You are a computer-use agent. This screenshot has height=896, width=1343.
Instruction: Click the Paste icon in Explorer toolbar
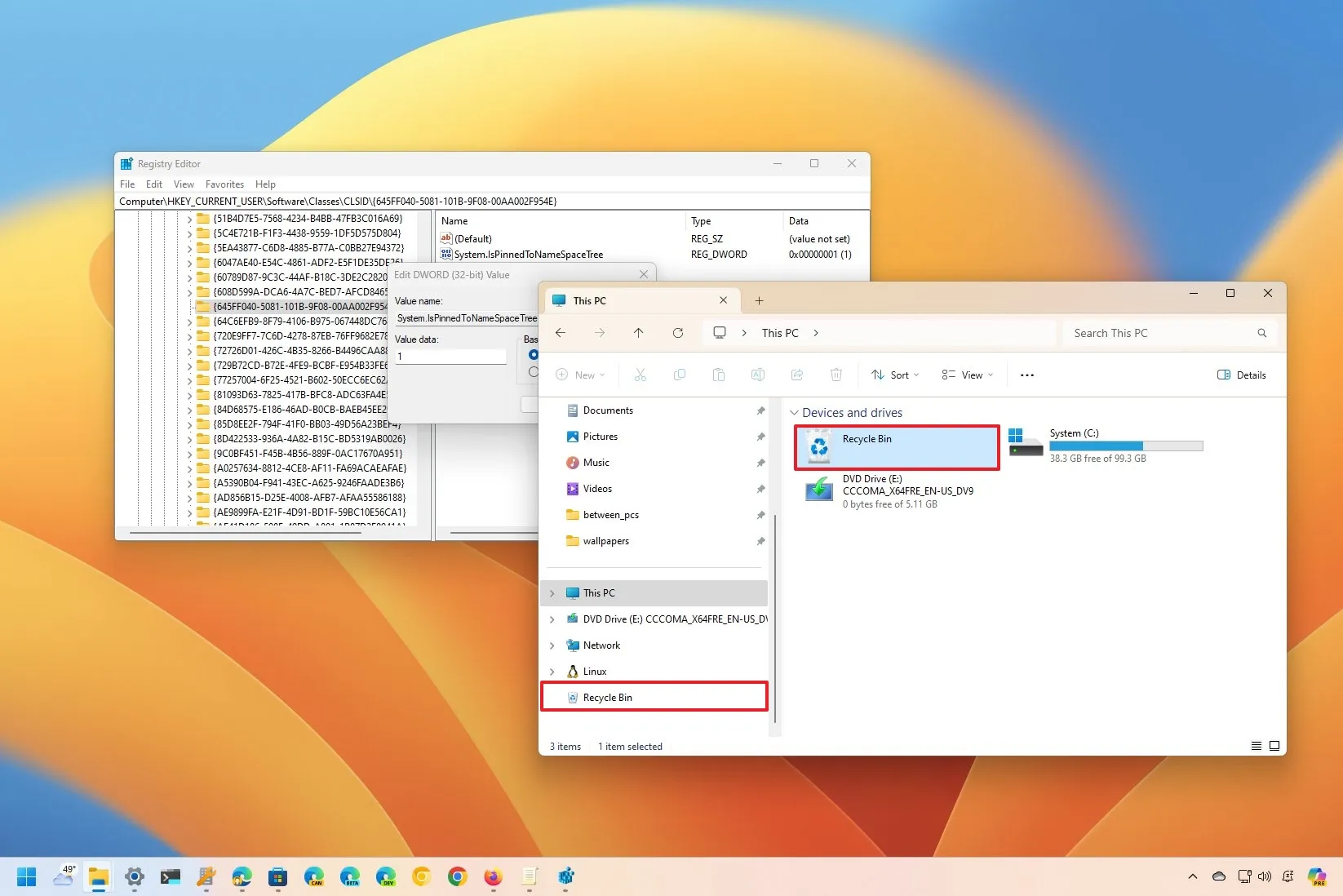719,375
